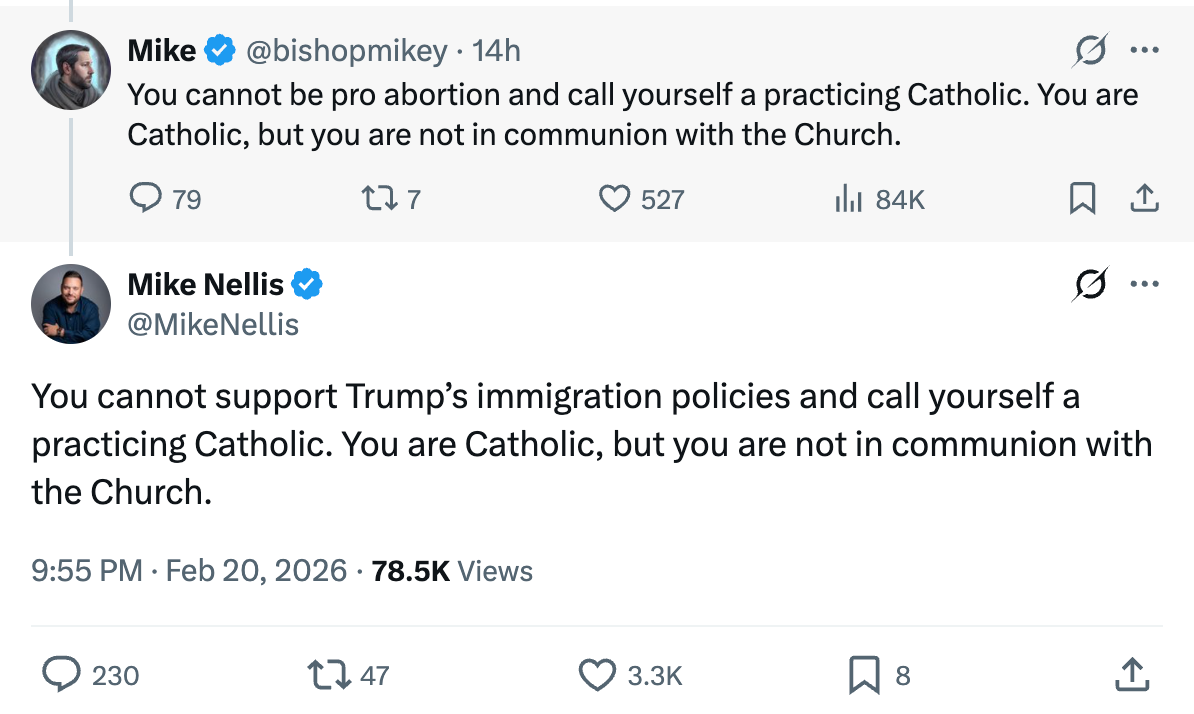Open more options for Mike Nellis's post
This screenshot has width=1194, height=714.
point(1143,285)
